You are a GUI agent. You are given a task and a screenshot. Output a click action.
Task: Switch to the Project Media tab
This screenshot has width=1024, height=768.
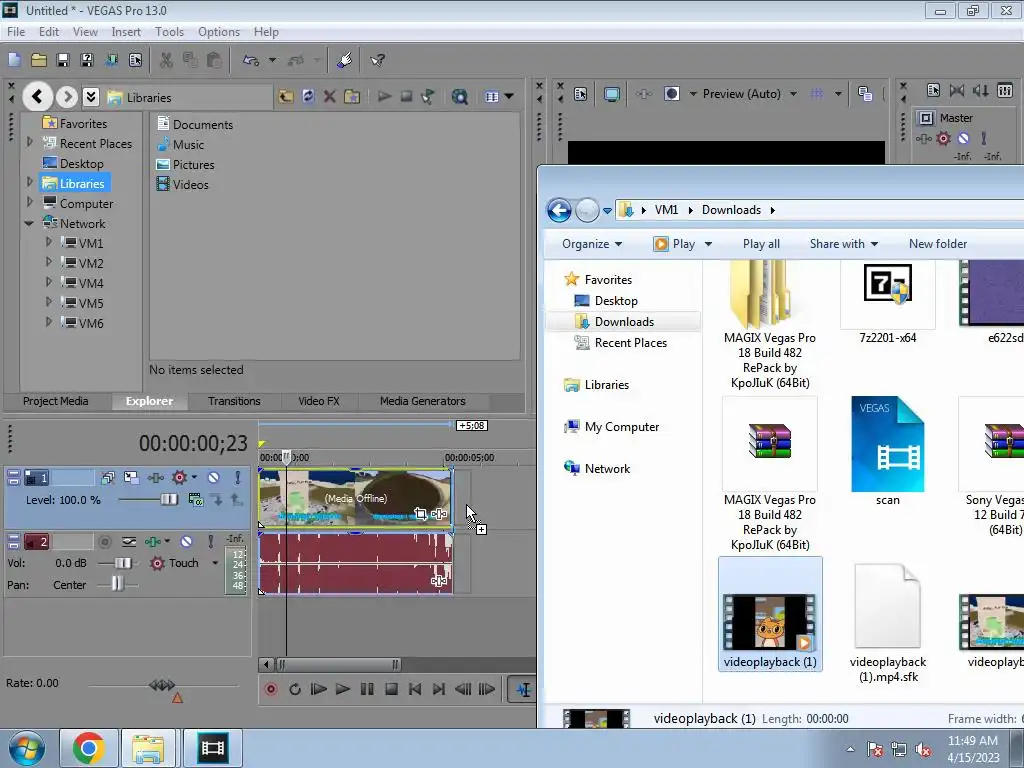coord(56,401)
